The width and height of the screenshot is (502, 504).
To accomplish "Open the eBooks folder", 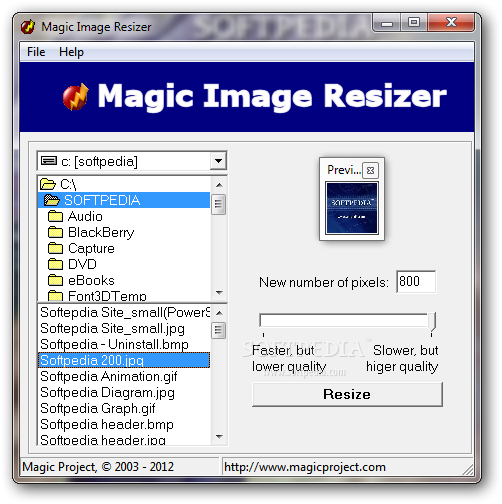I will [x=124, y=280].
